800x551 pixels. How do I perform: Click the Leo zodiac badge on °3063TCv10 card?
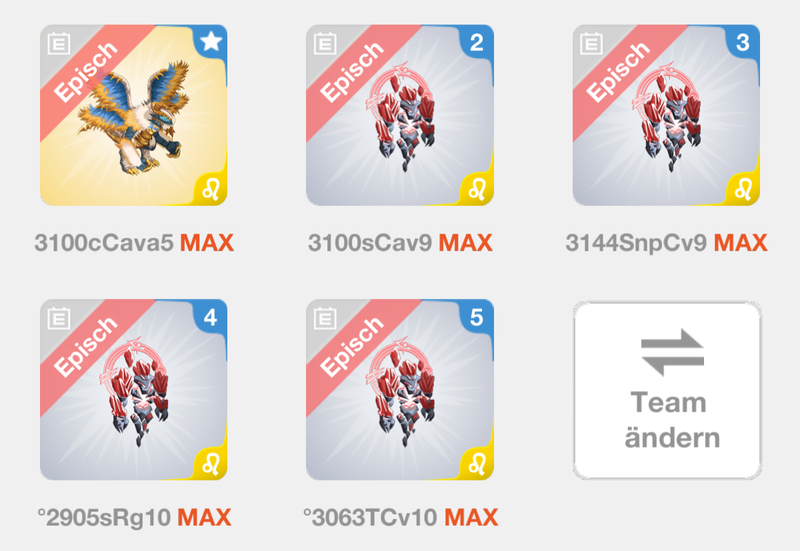tap(477, 464)
